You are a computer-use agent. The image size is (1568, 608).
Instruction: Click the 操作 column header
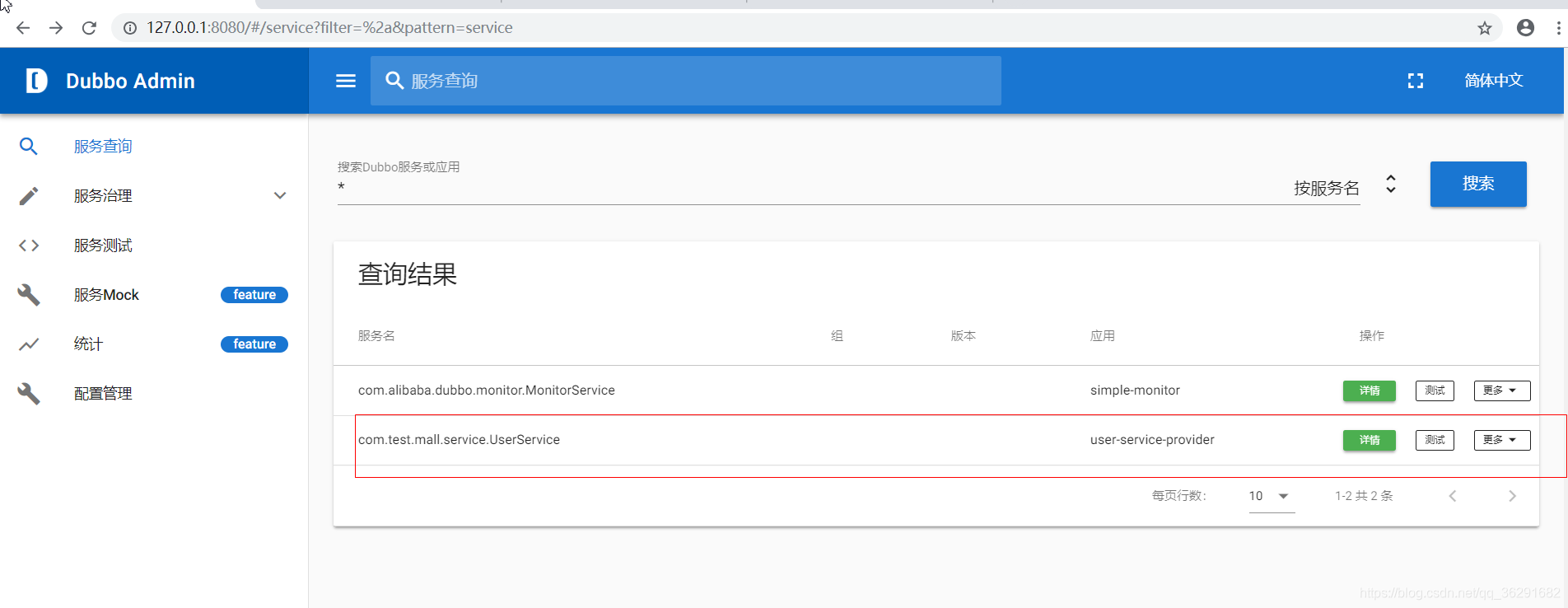point(1372,336)
